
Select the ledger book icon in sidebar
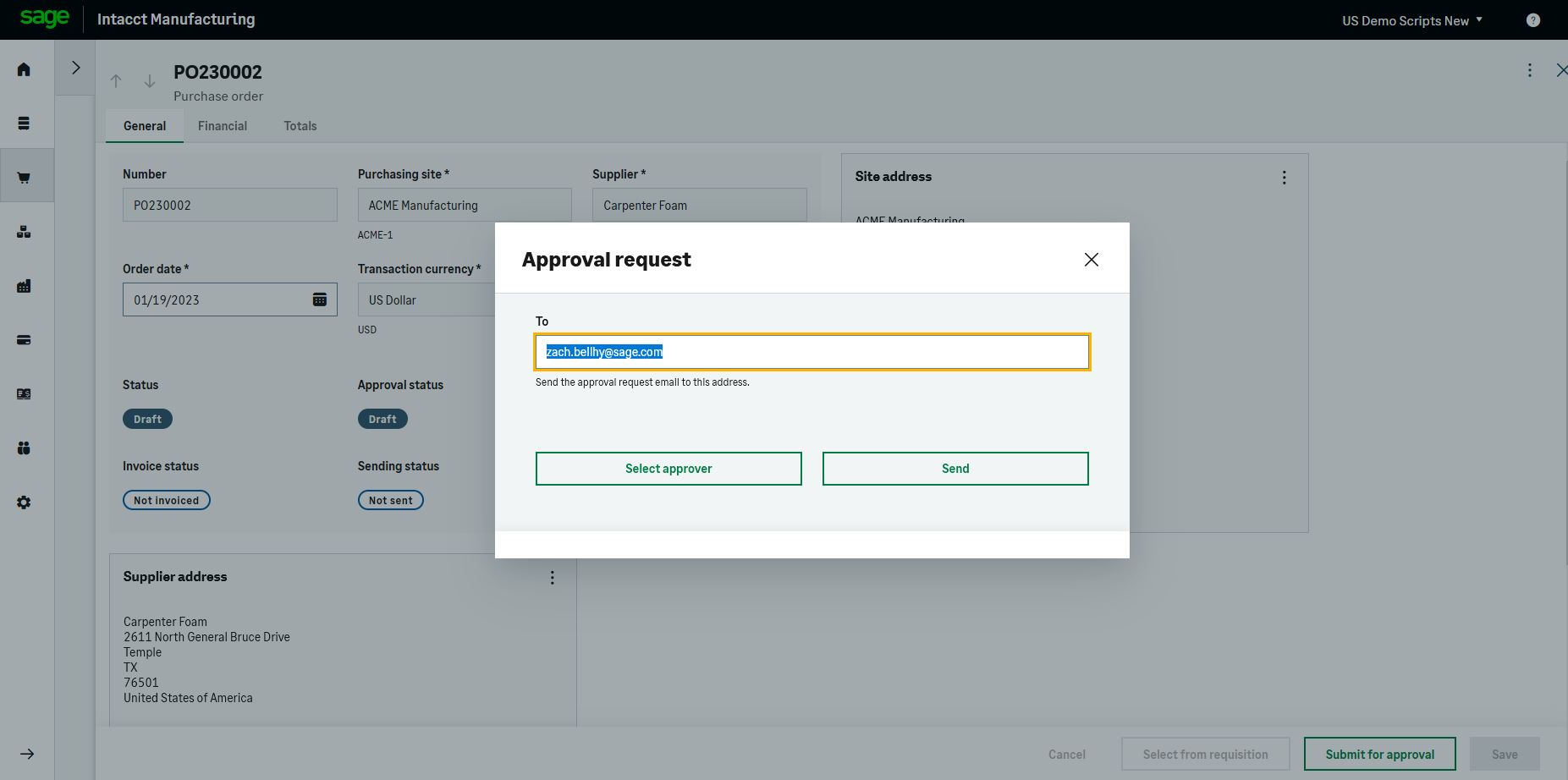(x=24, y=393)
